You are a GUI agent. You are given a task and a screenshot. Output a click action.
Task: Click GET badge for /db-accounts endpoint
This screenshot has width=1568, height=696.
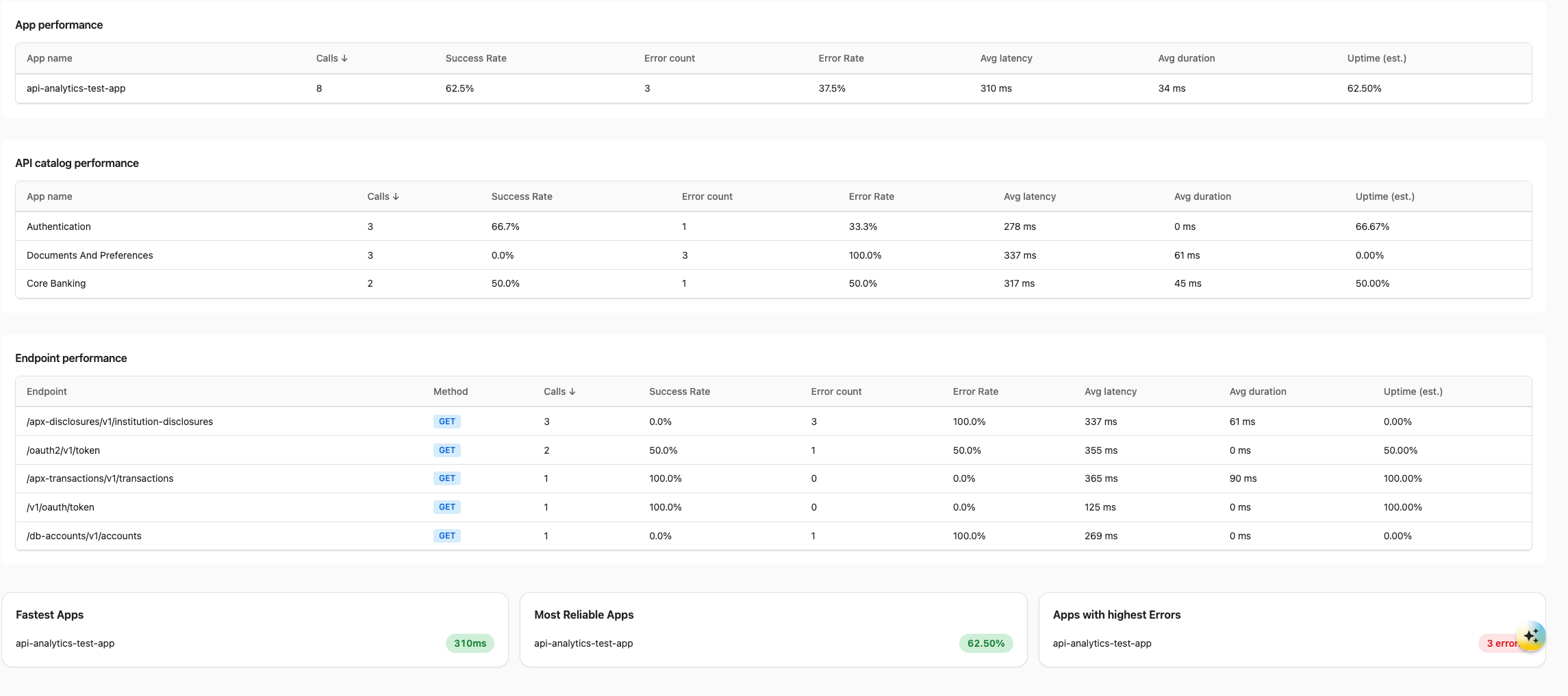[x=447, y=536]
